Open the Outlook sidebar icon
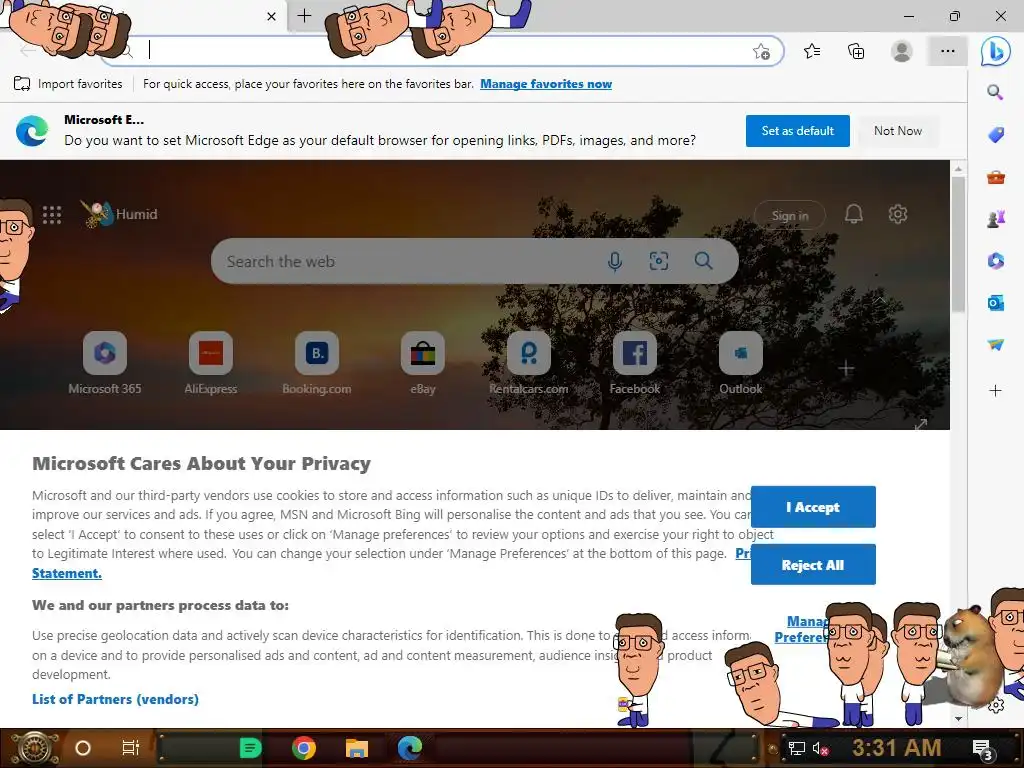 click(x=995, y=303)
